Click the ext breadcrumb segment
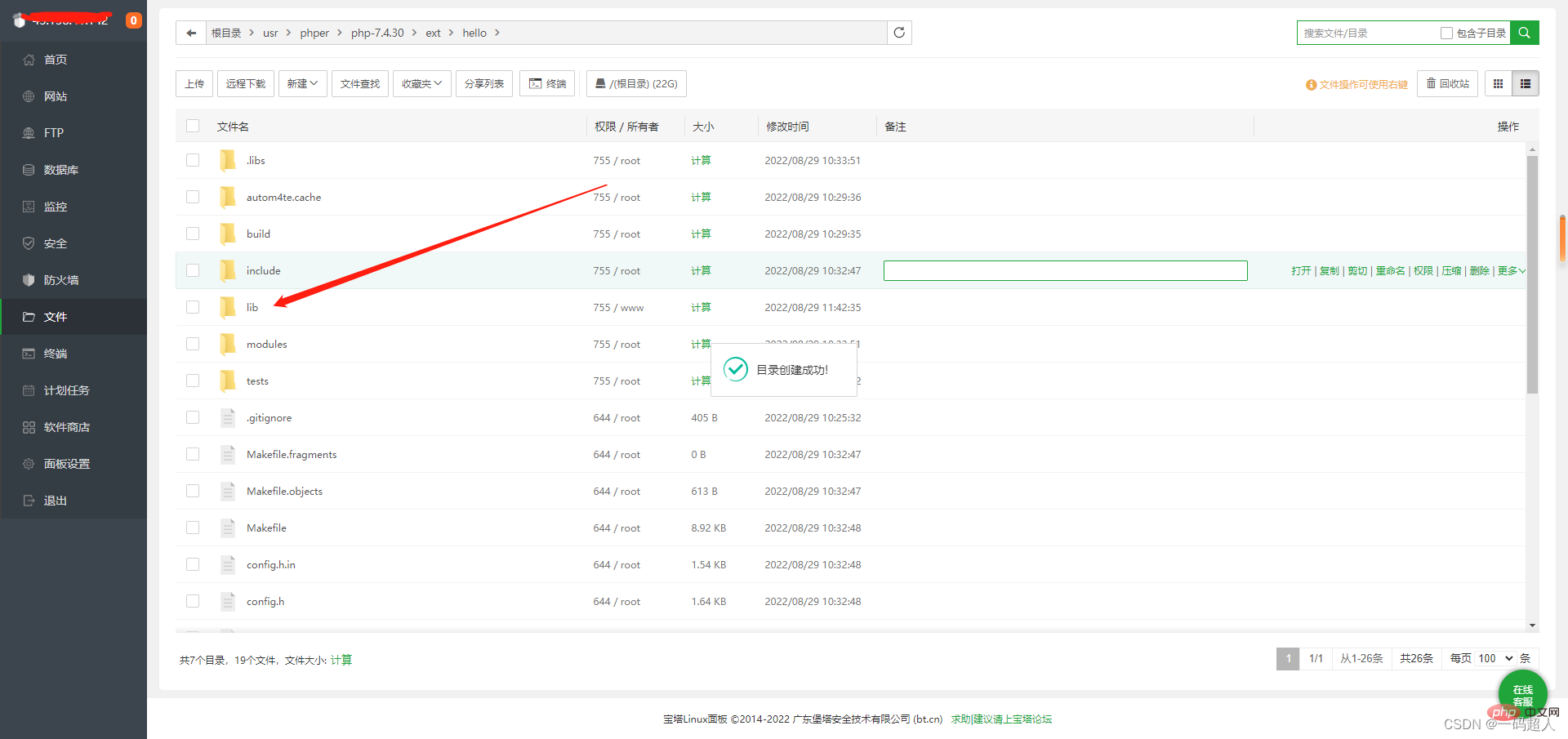The height and width of the screenshot is (739, 1568). pos(433,33)
